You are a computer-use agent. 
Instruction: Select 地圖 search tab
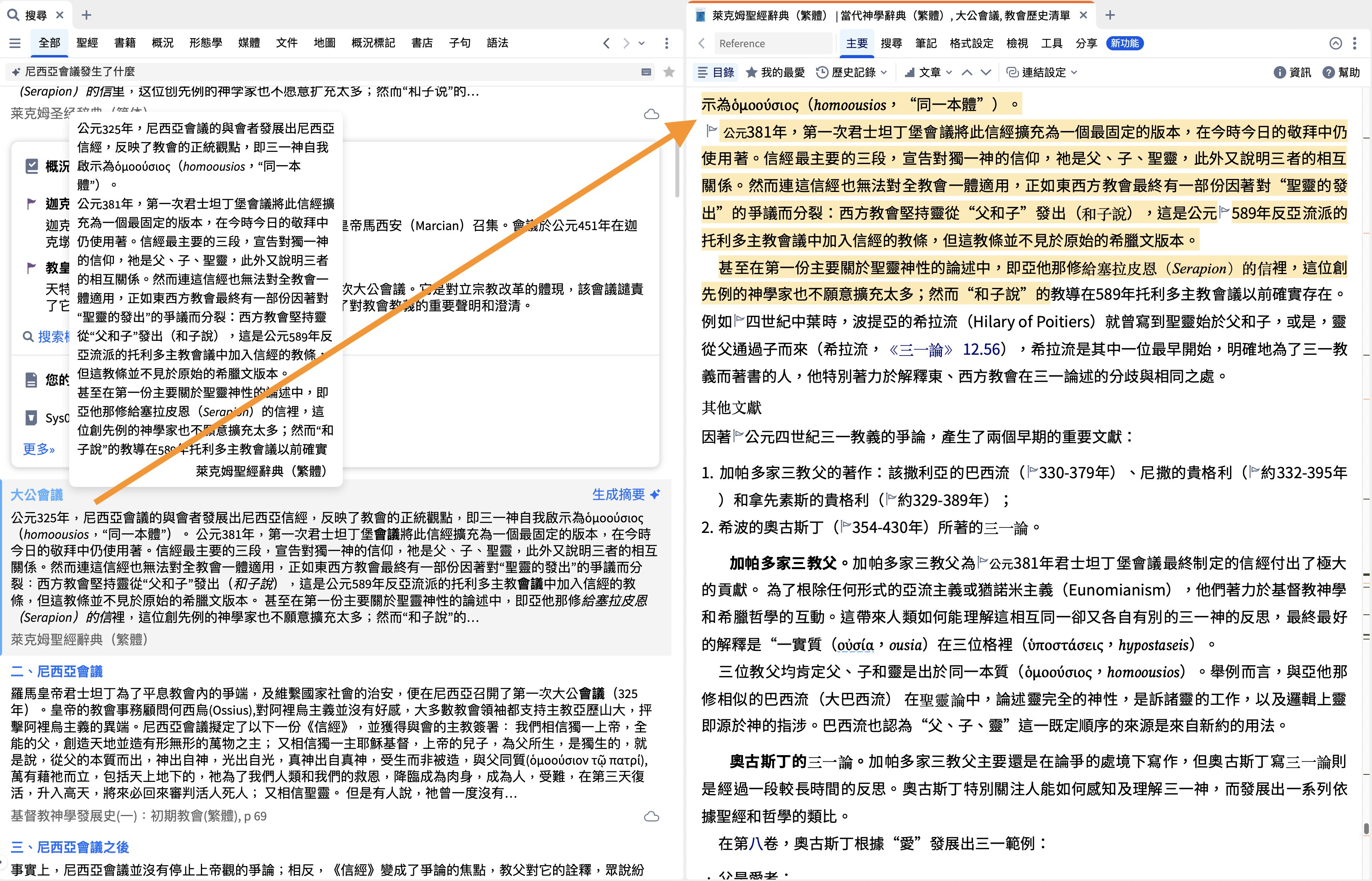(324, 43)
